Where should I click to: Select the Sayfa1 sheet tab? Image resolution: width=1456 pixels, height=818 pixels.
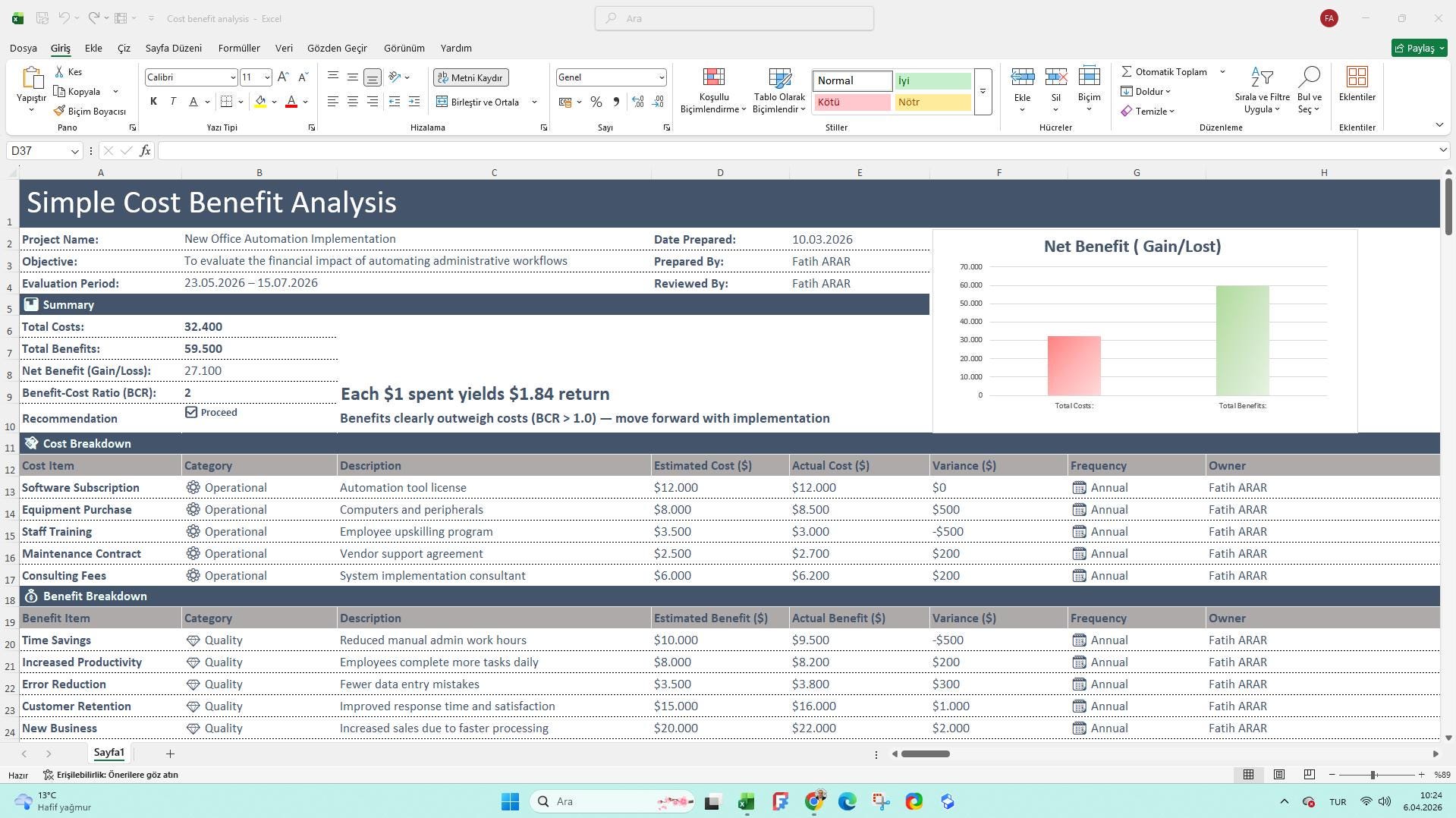(x=109, y=753)
